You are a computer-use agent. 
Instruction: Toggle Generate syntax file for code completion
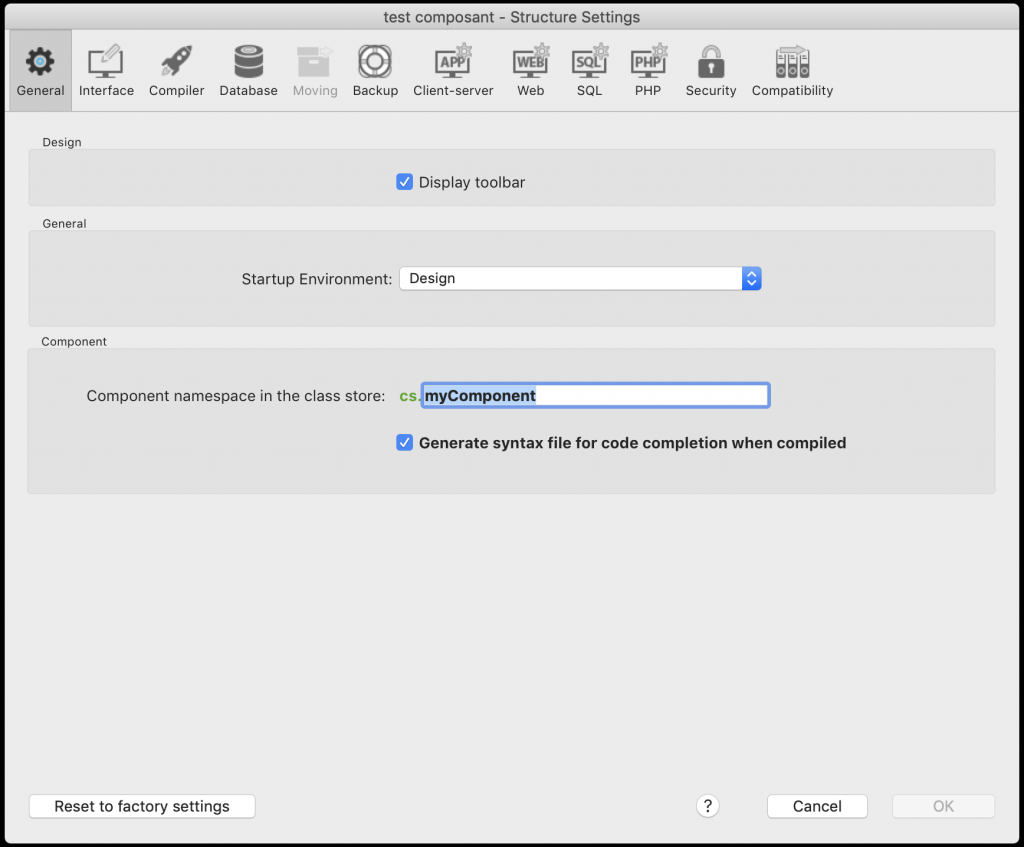click(404, 443)
